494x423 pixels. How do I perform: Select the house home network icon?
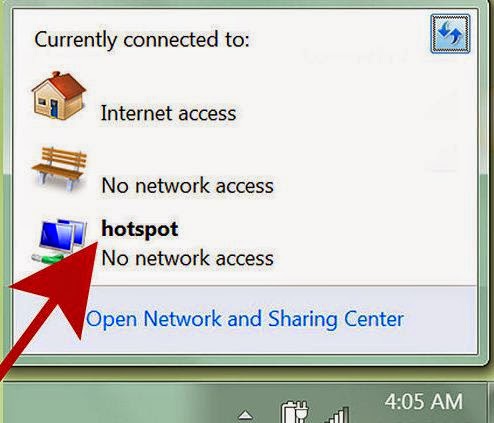click(x=59, y=95)
